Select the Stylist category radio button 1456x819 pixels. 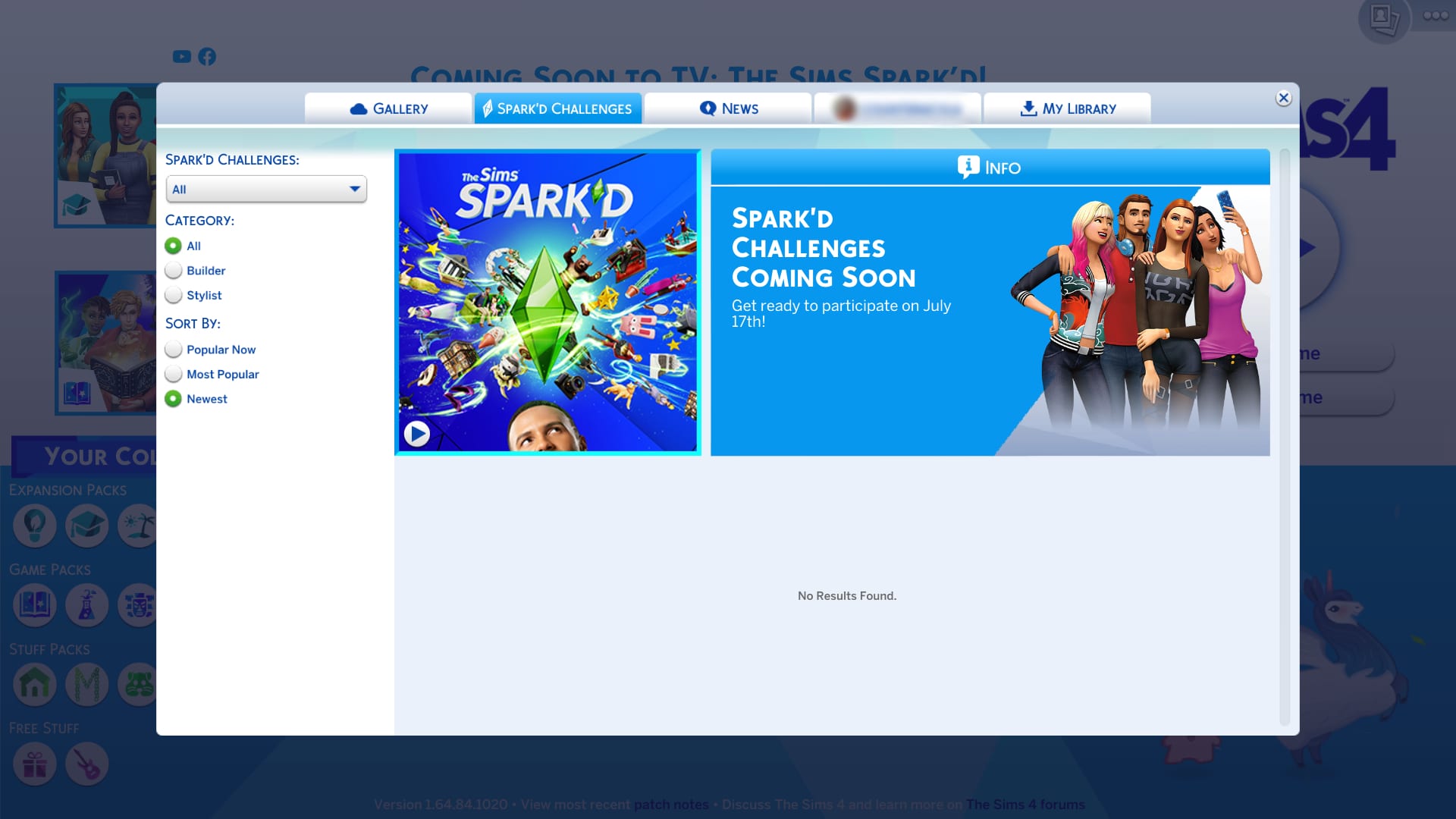[x=174, y=296]
